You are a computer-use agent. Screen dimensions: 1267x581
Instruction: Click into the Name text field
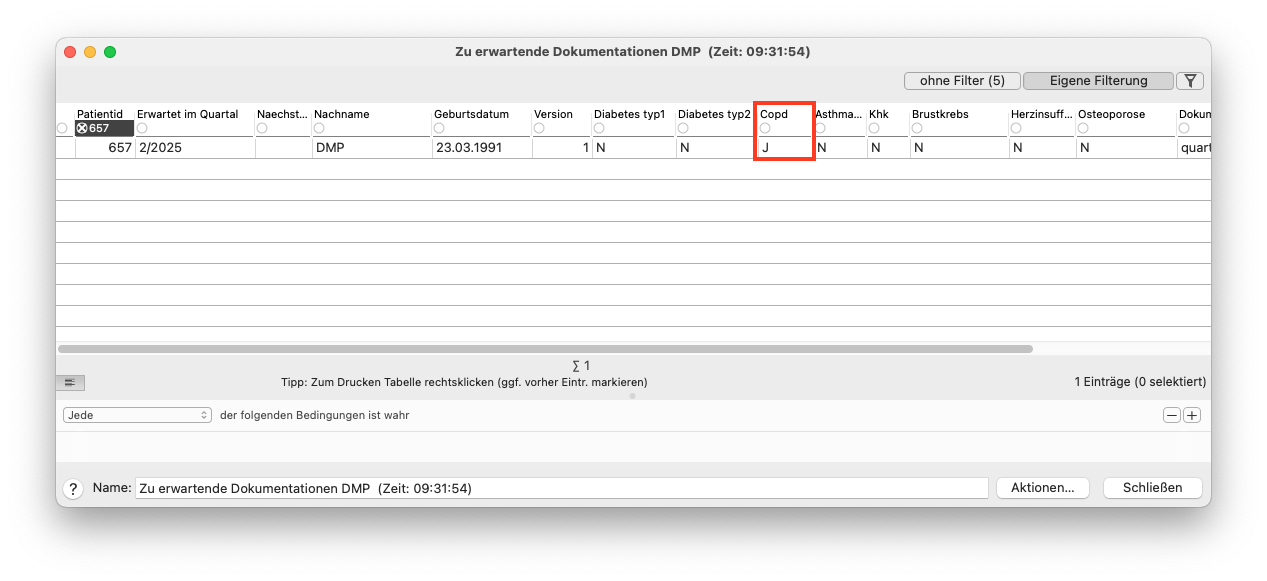561,488
